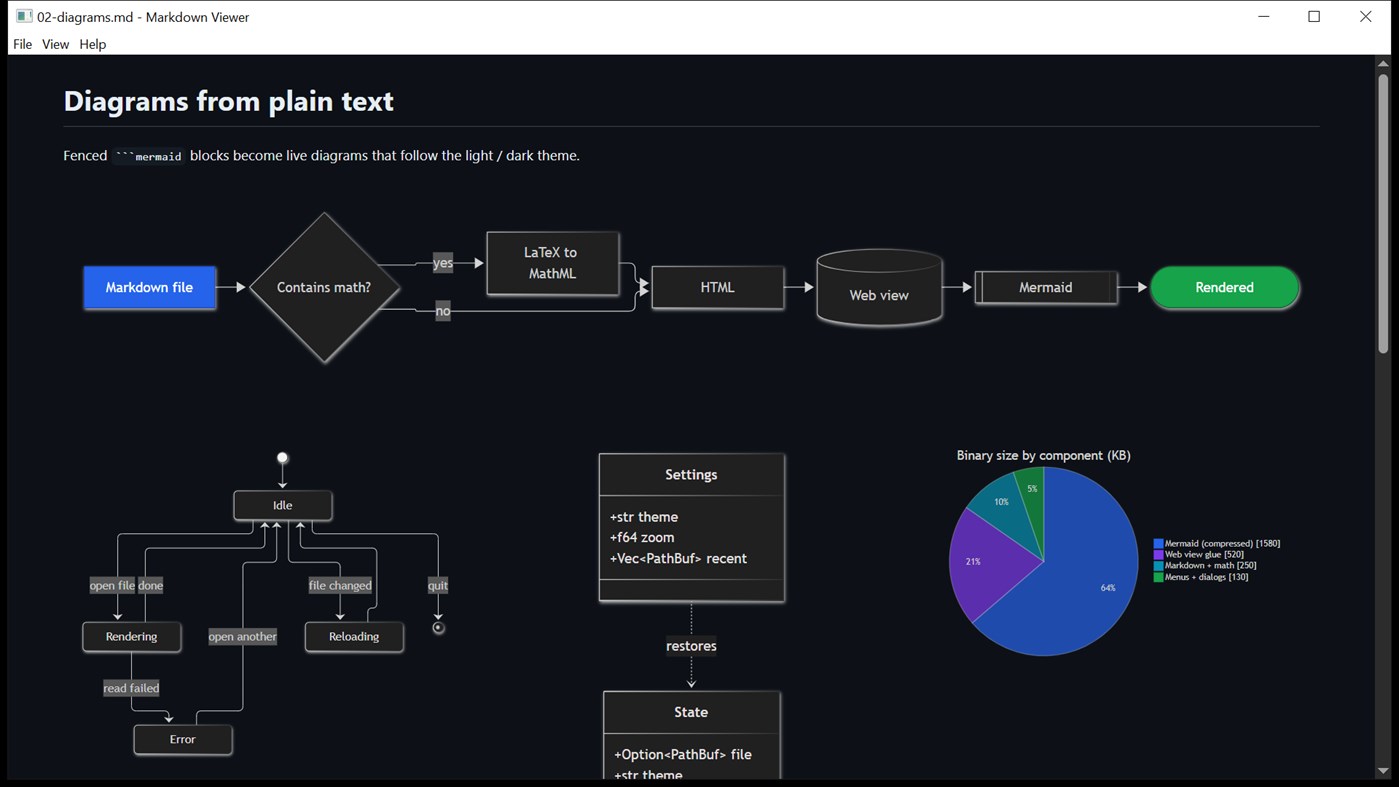The width and height of the screenshot is (1399, 787).
Task: Click the vertical scrollbar thumb
Action: click(1383, 214)
